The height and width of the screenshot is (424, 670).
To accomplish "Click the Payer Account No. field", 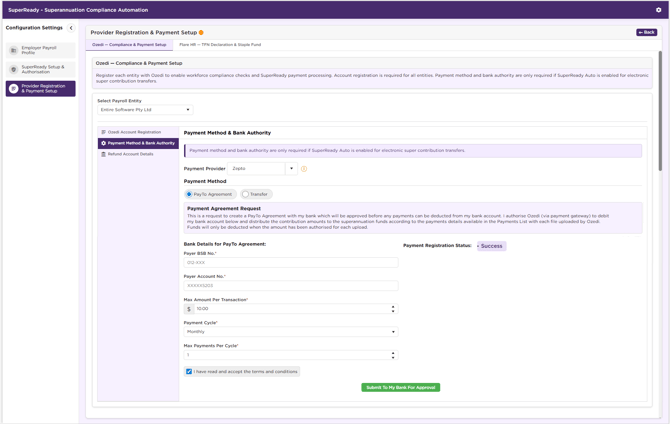I will click(291, 286).
